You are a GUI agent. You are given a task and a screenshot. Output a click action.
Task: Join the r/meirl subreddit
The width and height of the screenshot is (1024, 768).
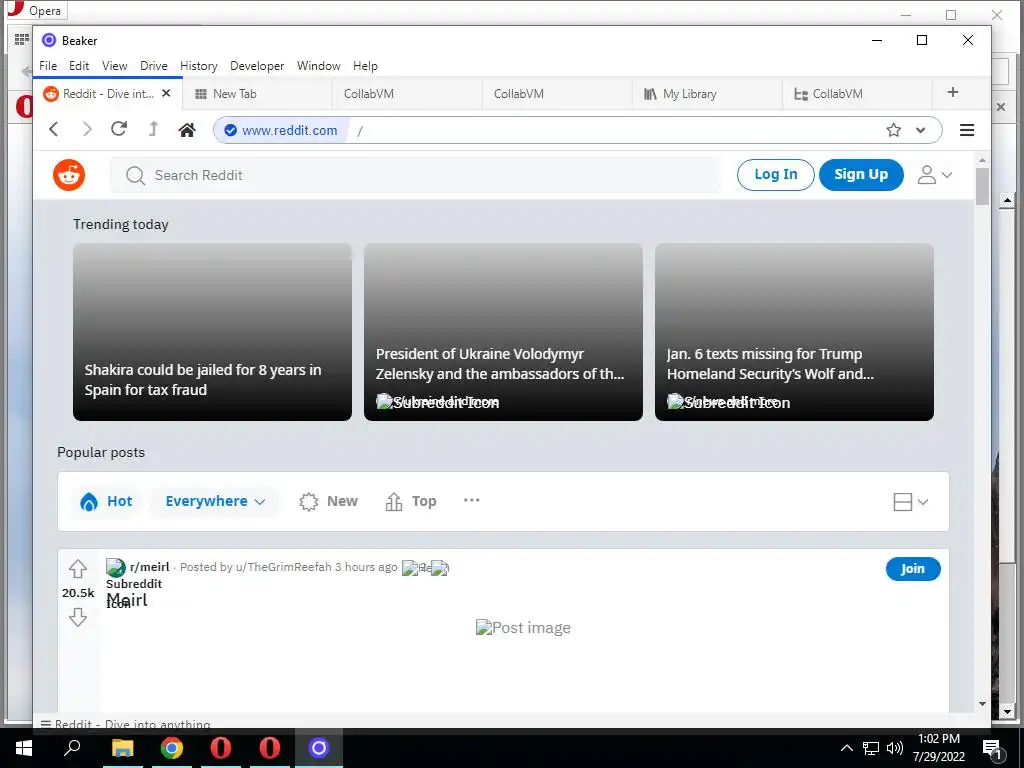coord(913,568)
